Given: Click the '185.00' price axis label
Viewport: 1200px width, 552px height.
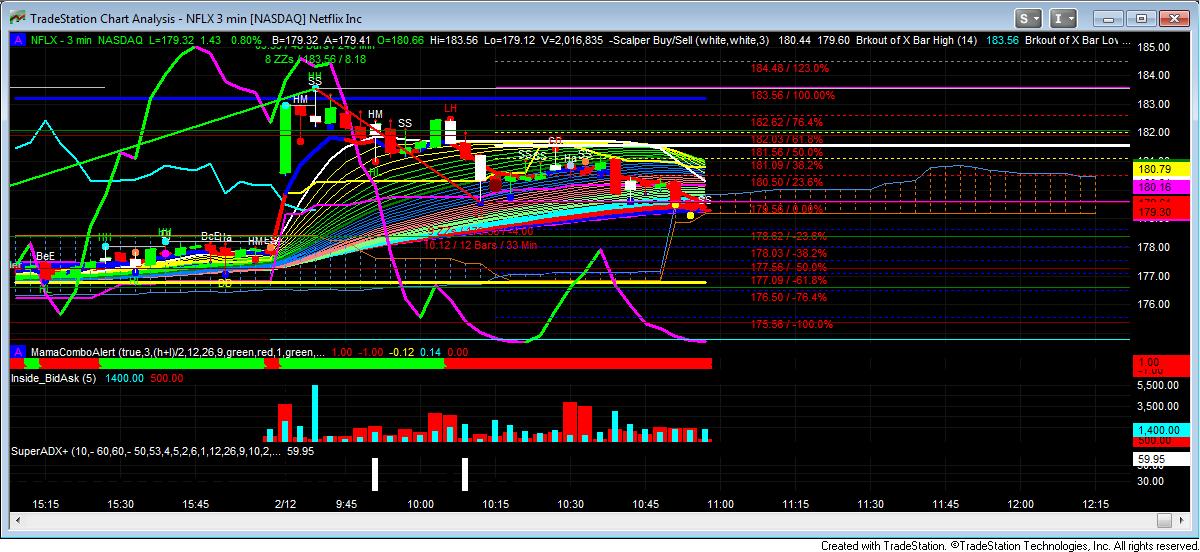Looking at the screenshot, I should [x=1155, y=47].
